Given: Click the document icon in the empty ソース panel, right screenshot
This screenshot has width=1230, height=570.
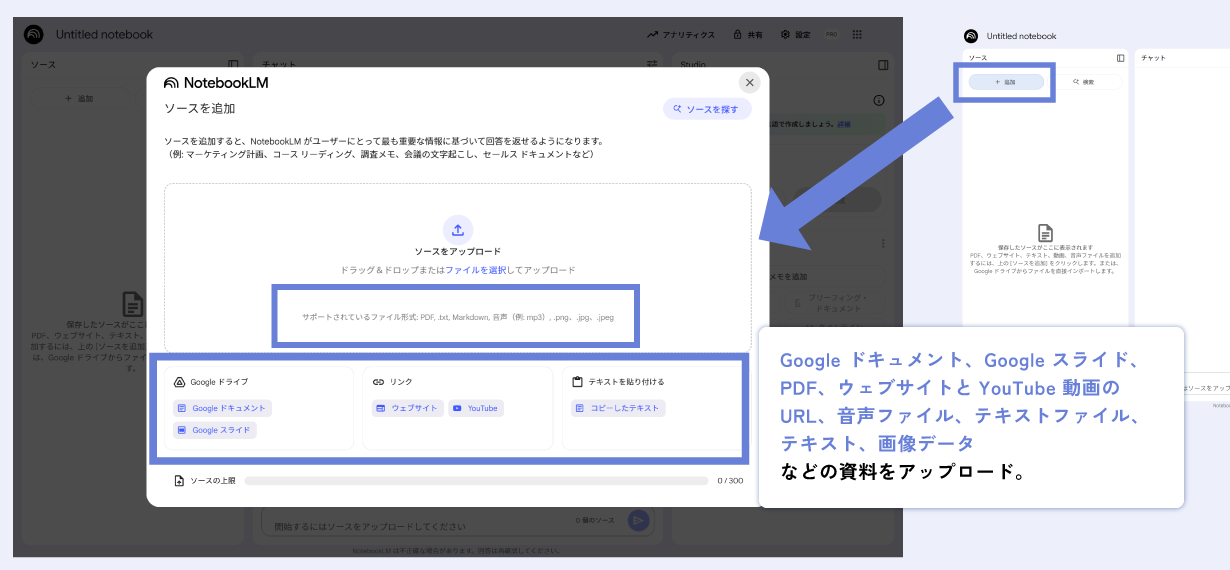Looking at the screenshot, I should pyautogui.click(x=1045, y=232).
